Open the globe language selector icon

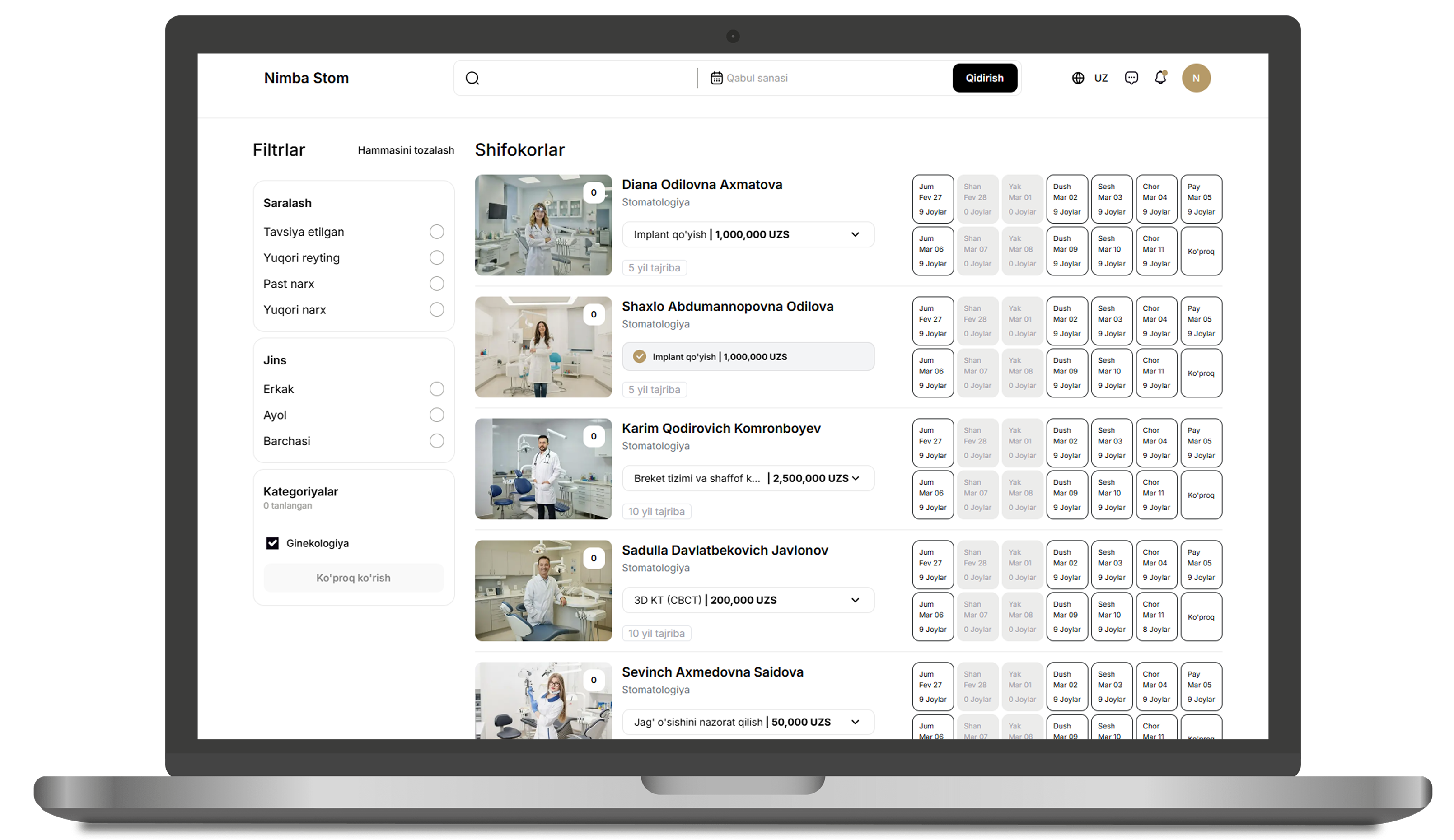1077,78
